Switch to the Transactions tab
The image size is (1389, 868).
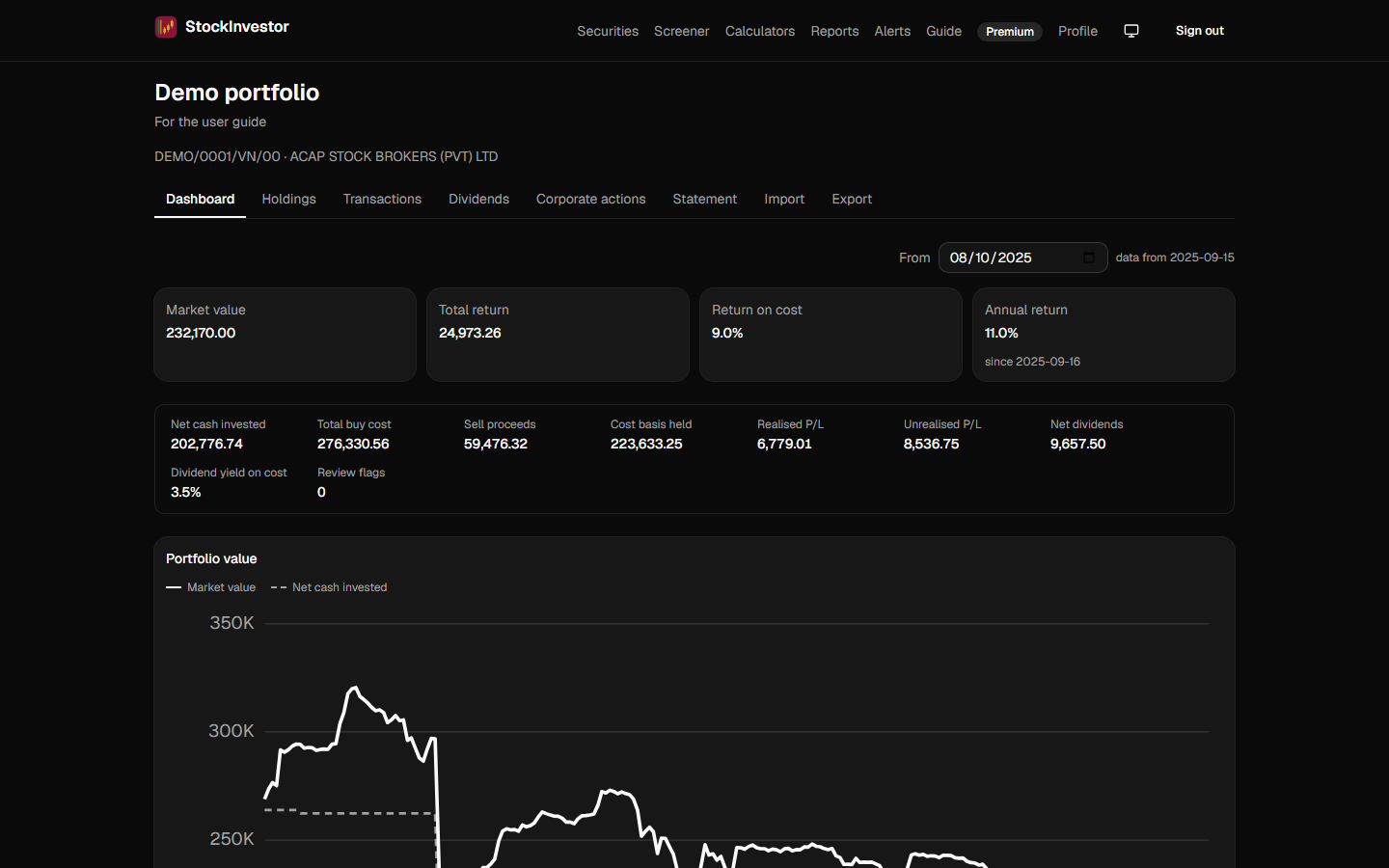click(382, 199)
